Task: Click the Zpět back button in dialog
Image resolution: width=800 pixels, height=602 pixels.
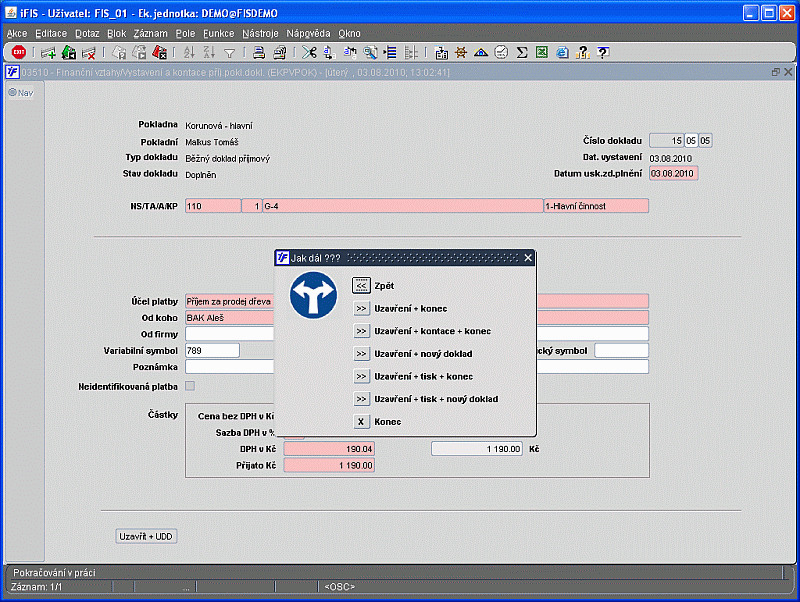Action: tap(362, 285)
